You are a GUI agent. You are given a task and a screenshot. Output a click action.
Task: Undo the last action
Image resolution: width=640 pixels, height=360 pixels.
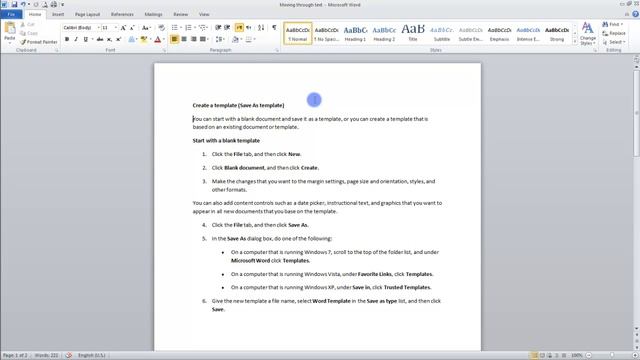coord(23,4)
